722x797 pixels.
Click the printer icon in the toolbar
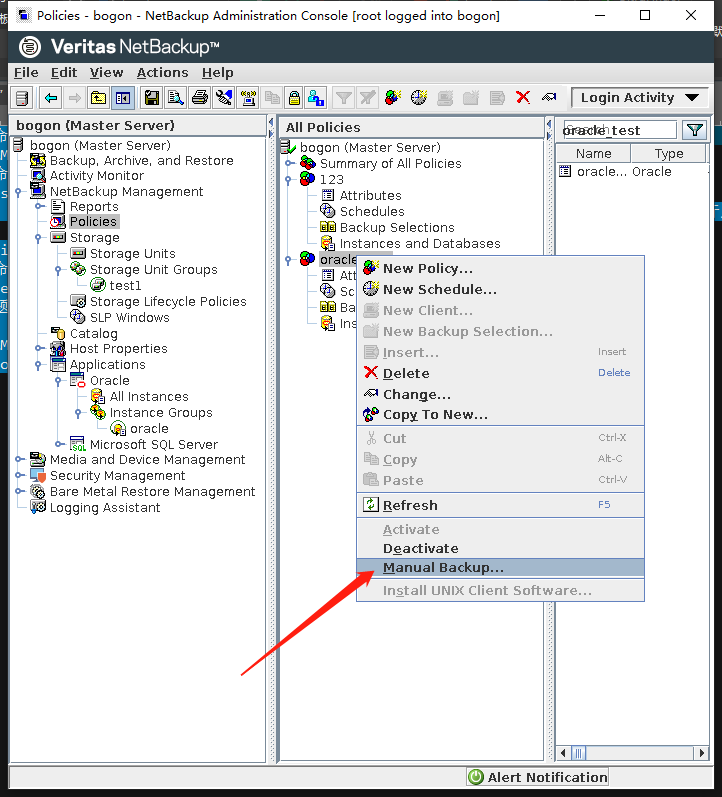200,98
